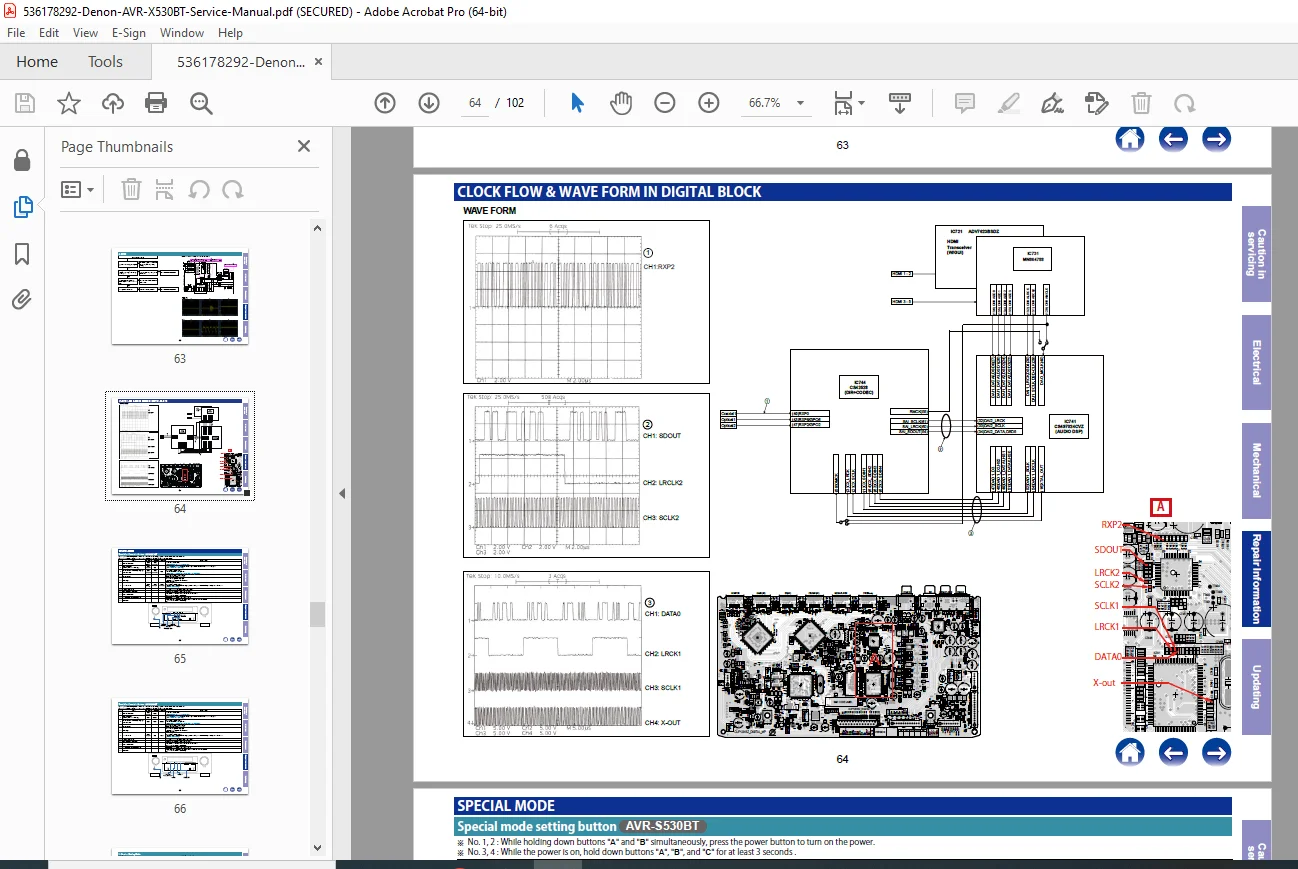Go to previous page arrow
Viewport: 1298px width, 869px height.
[x=385, y=103]
